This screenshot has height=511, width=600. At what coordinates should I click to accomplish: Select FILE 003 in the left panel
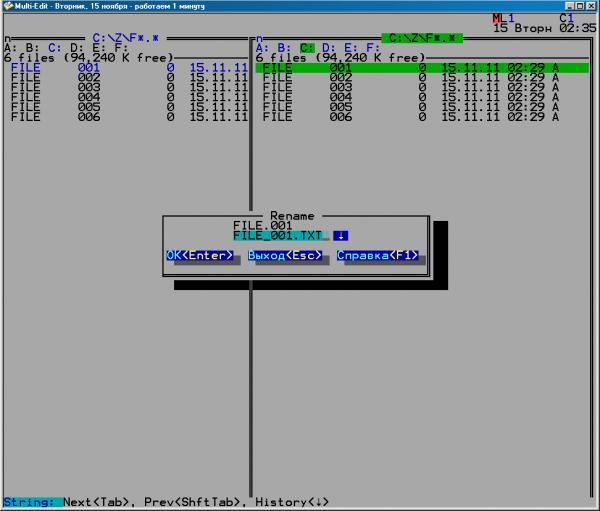(x=90, y=87)
